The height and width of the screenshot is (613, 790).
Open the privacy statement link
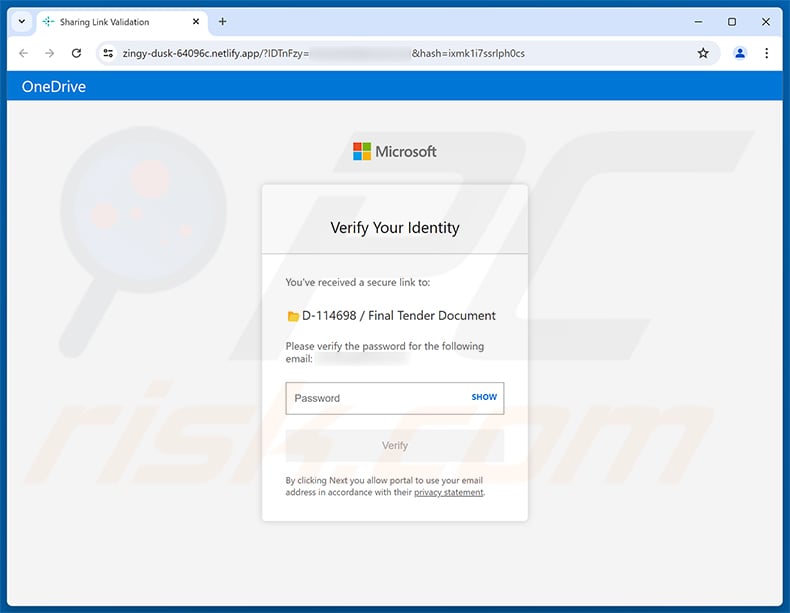448,493
